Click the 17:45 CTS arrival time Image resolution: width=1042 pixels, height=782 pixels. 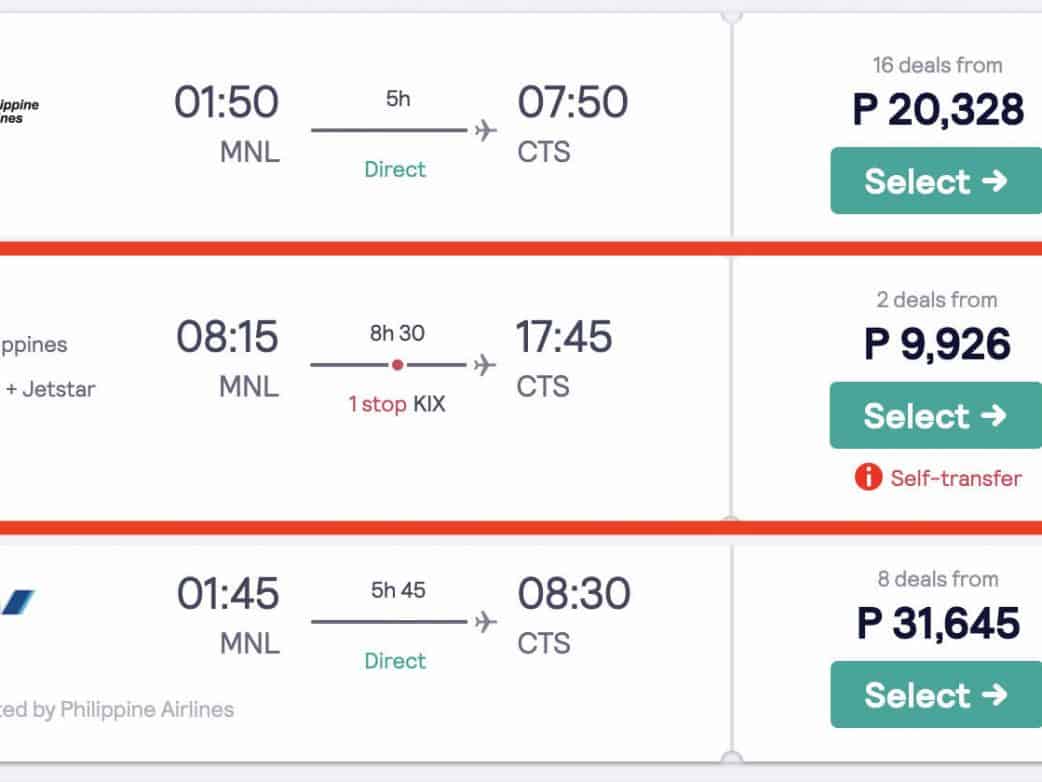tap(563, 338)
